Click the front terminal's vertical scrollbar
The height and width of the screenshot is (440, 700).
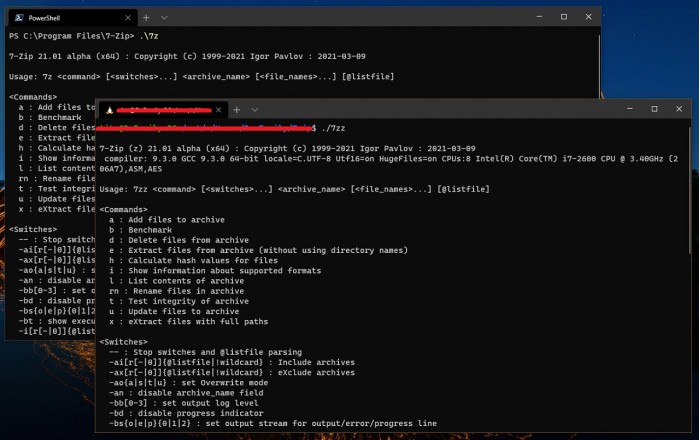pyautogui.click(x=690, y=190)
